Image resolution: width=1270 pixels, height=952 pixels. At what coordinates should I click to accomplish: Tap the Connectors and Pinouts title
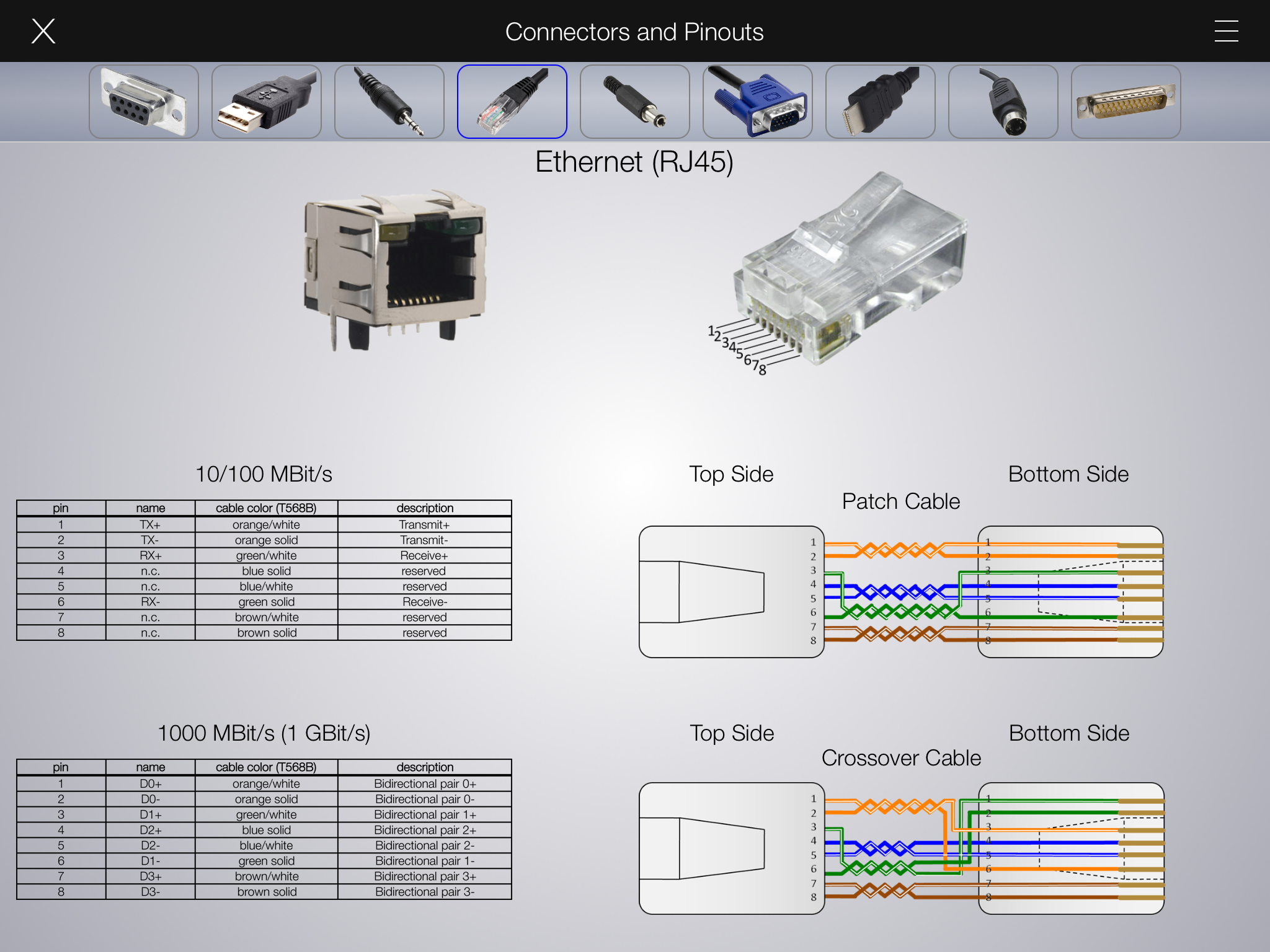click(634, 32)
